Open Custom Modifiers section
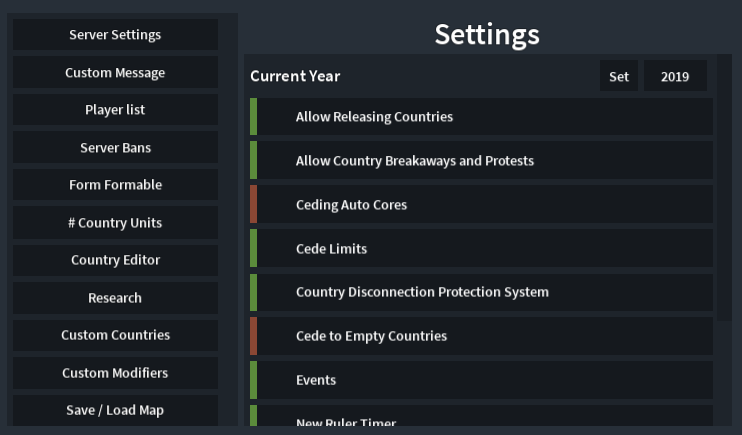The image size is (742, 435). (115, 373)
